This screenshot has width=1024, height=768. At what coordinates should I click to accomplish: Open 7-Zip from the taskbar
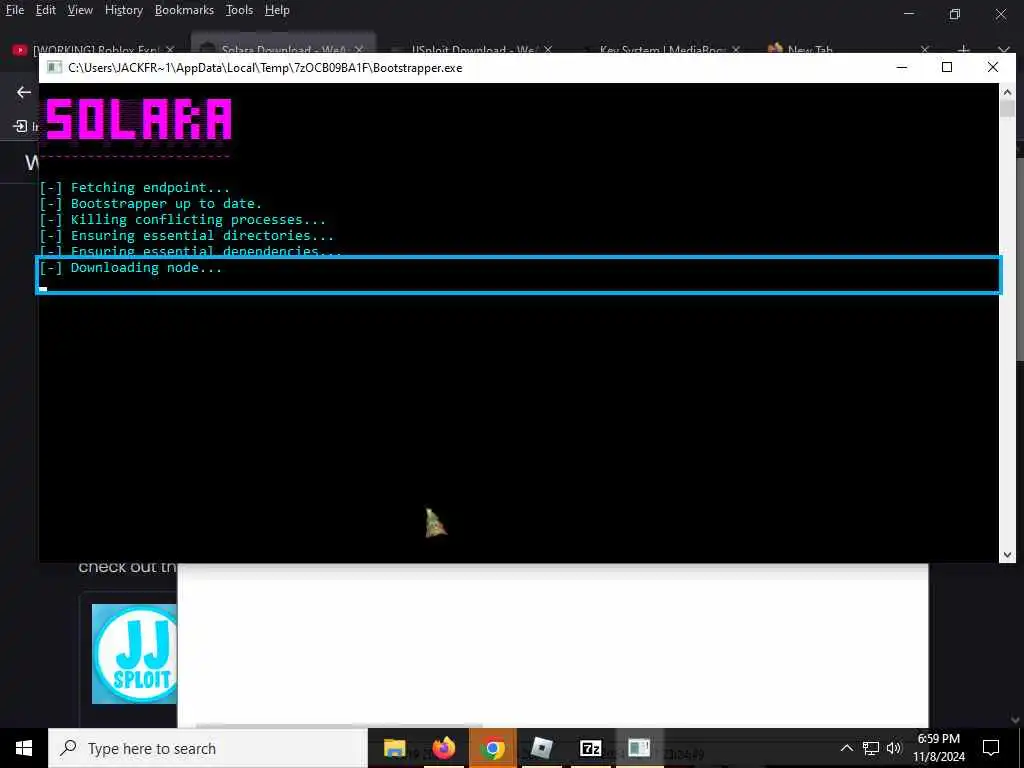(x=590, y=748)
